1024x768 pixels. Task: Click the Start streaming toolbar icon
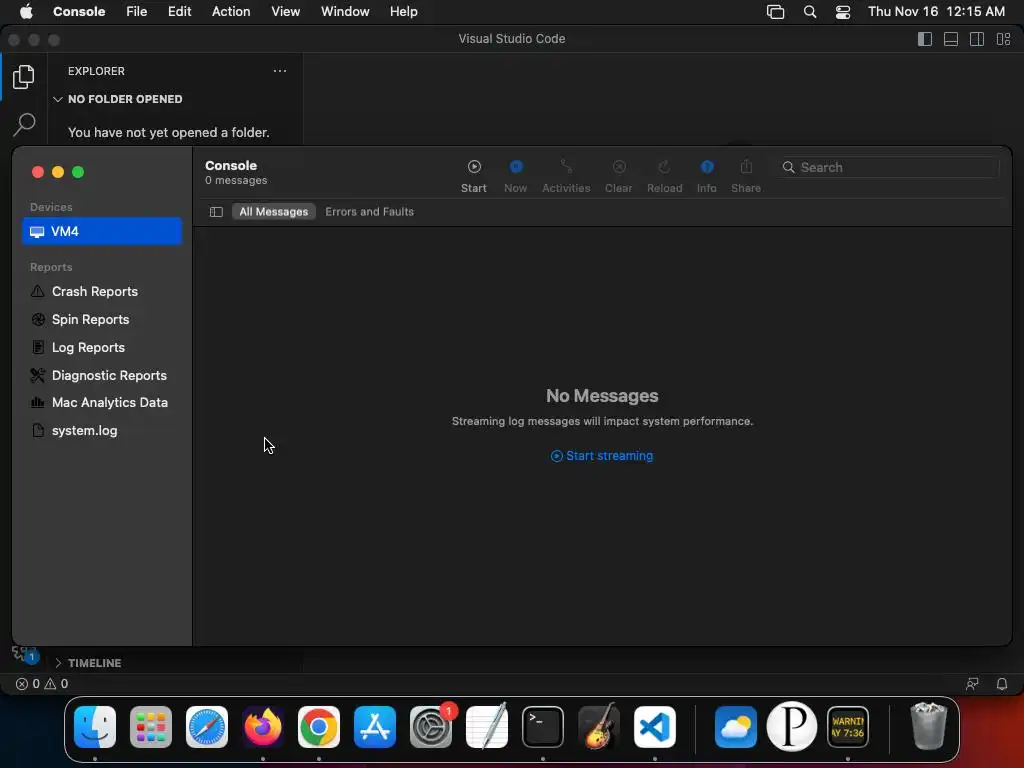474,167
